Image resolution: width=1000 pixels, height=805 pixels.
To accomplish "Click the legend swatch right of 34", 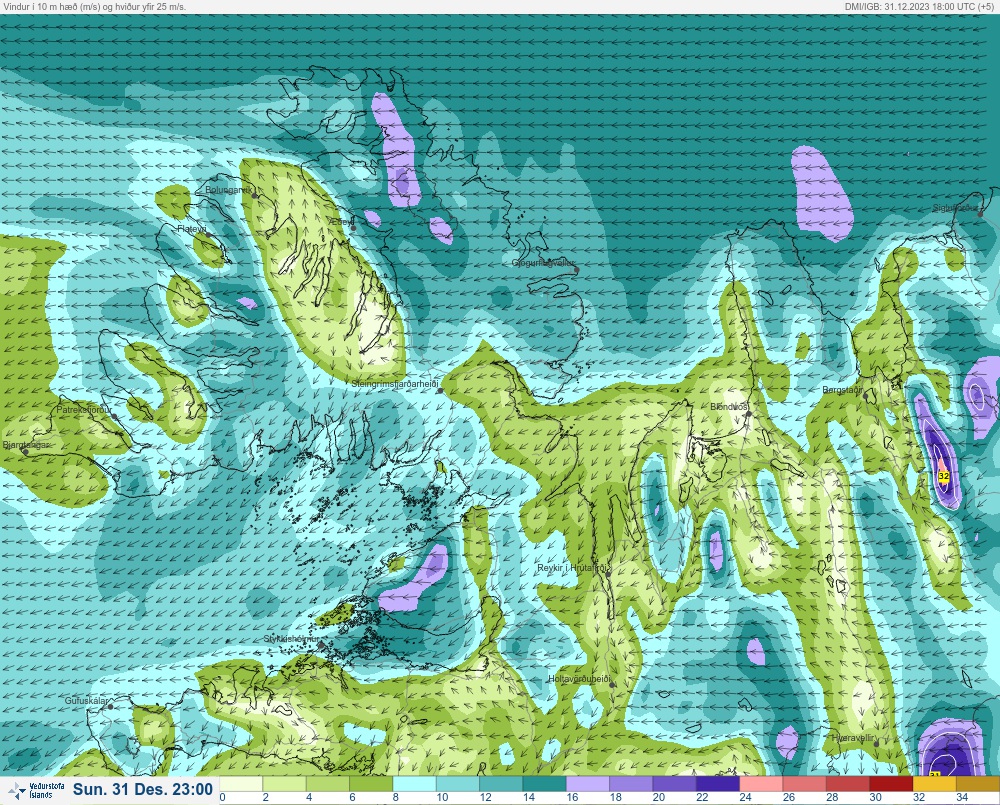I will pyautogui.click(x=978, y=783).
